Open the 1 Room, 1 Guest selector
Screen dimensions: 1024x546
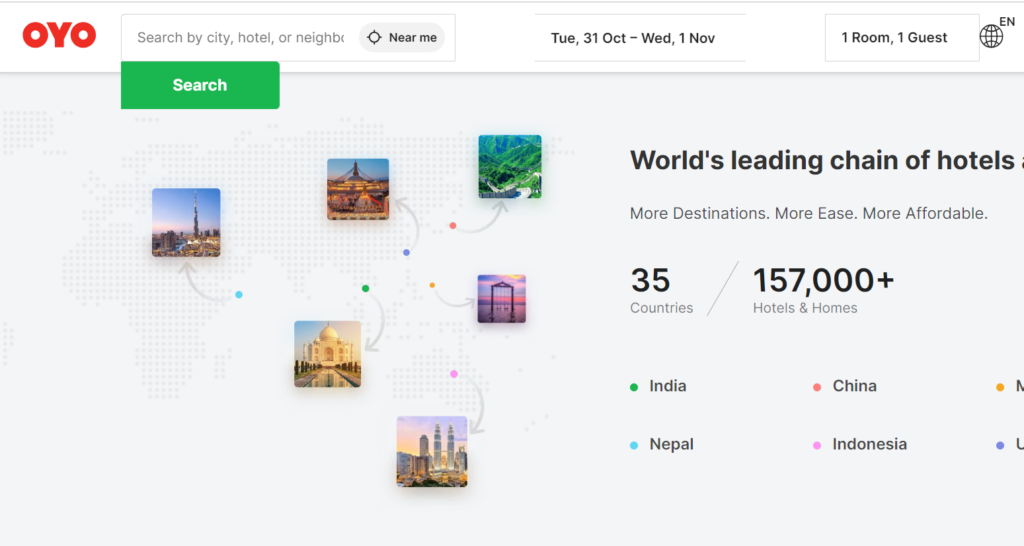902,38
